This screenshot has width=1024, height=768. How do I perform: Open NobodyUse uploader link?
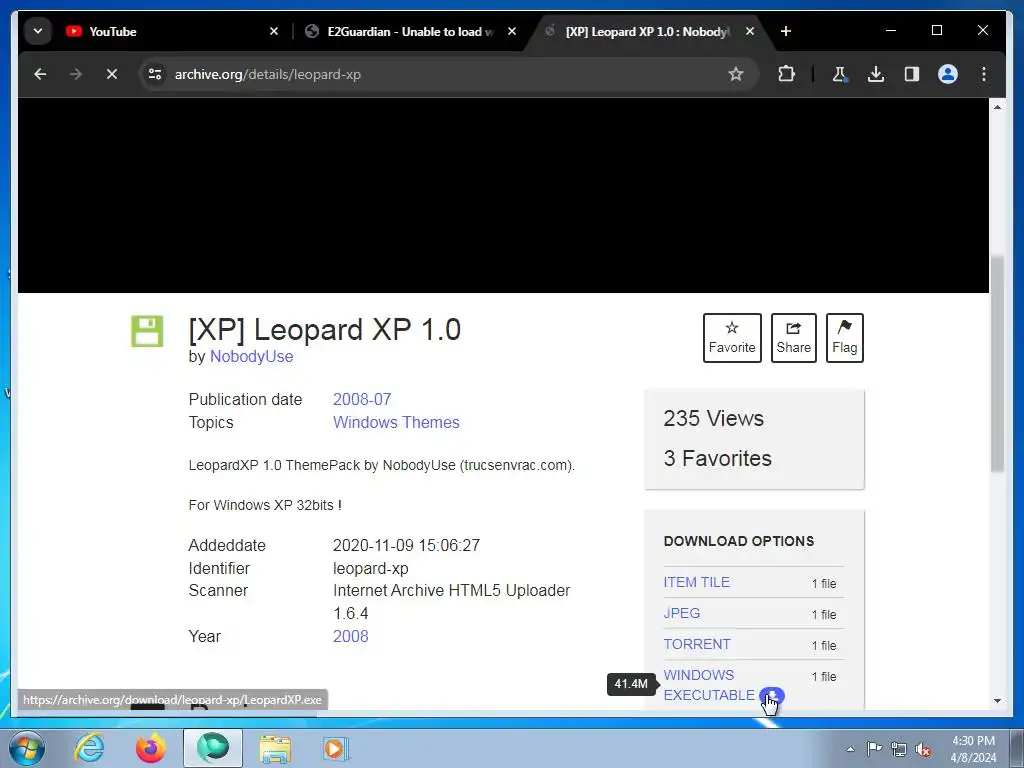click(251, 357)
